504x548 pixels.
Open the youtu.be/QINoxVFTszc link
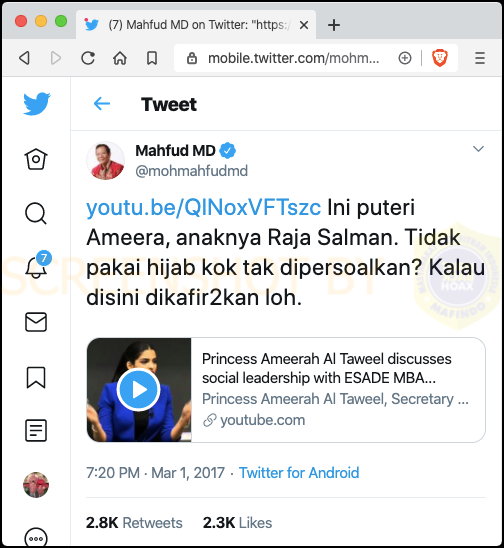[203, 207]
